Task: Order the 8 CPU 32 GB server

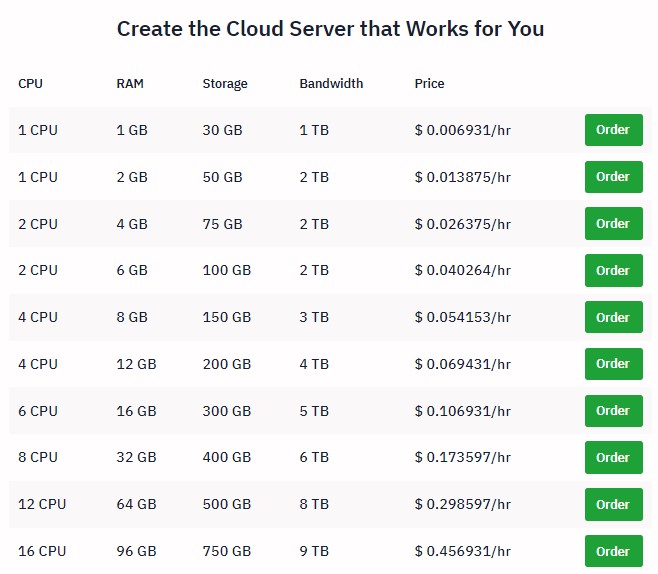Action: 613,457
